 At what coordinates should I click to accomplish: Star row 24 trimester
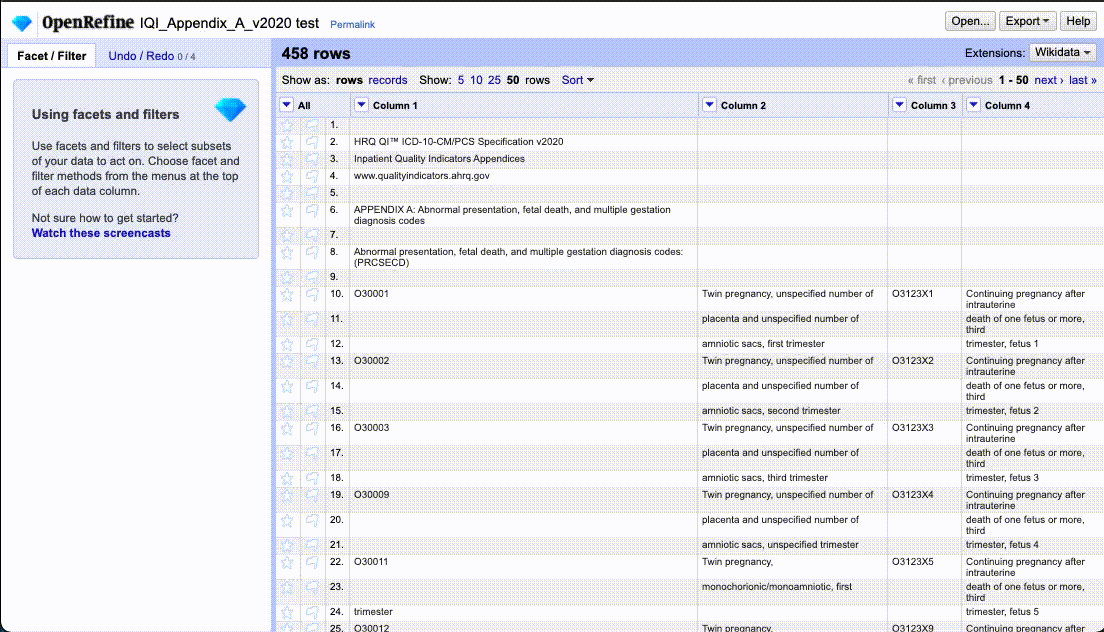tap(287, 613)
